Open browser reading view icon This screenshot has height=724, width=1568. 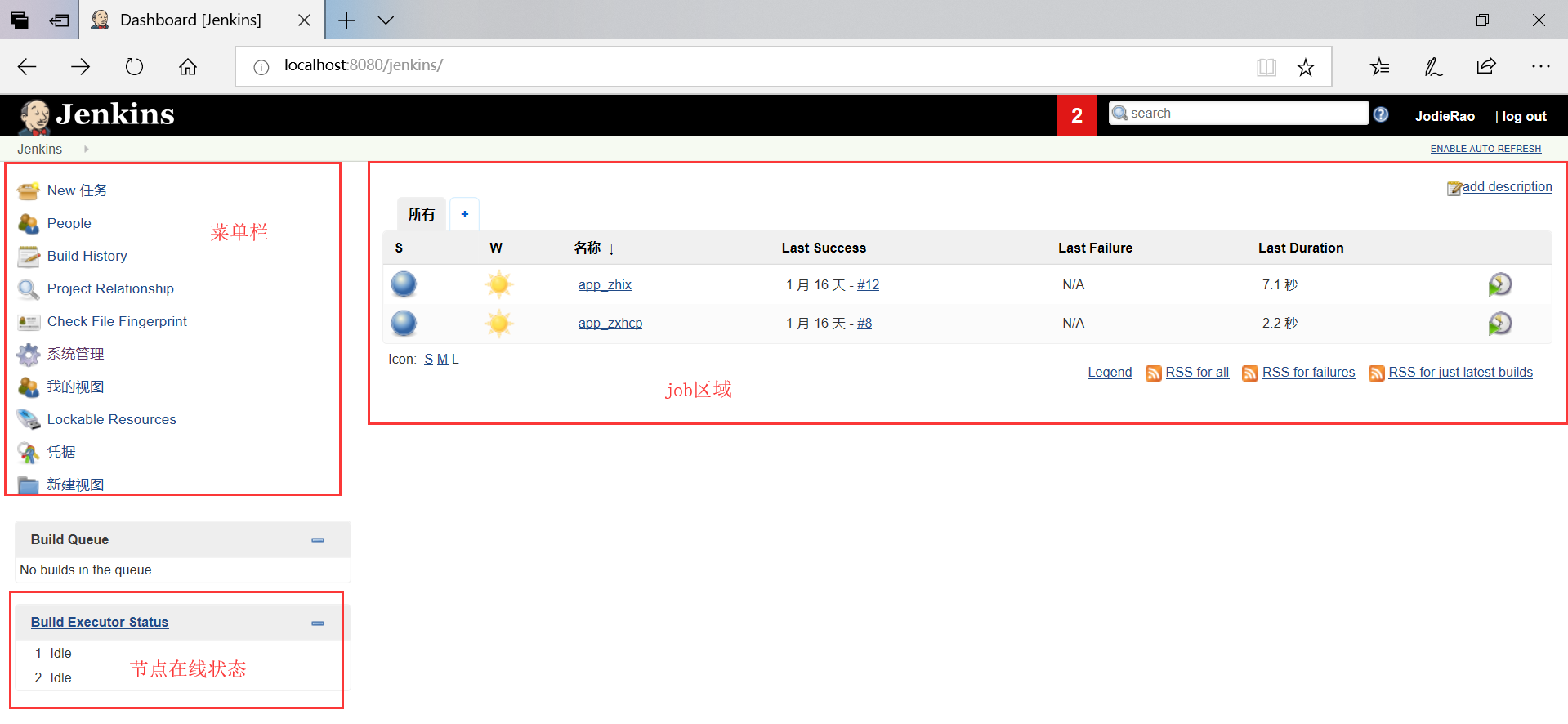coord(1266,67)
